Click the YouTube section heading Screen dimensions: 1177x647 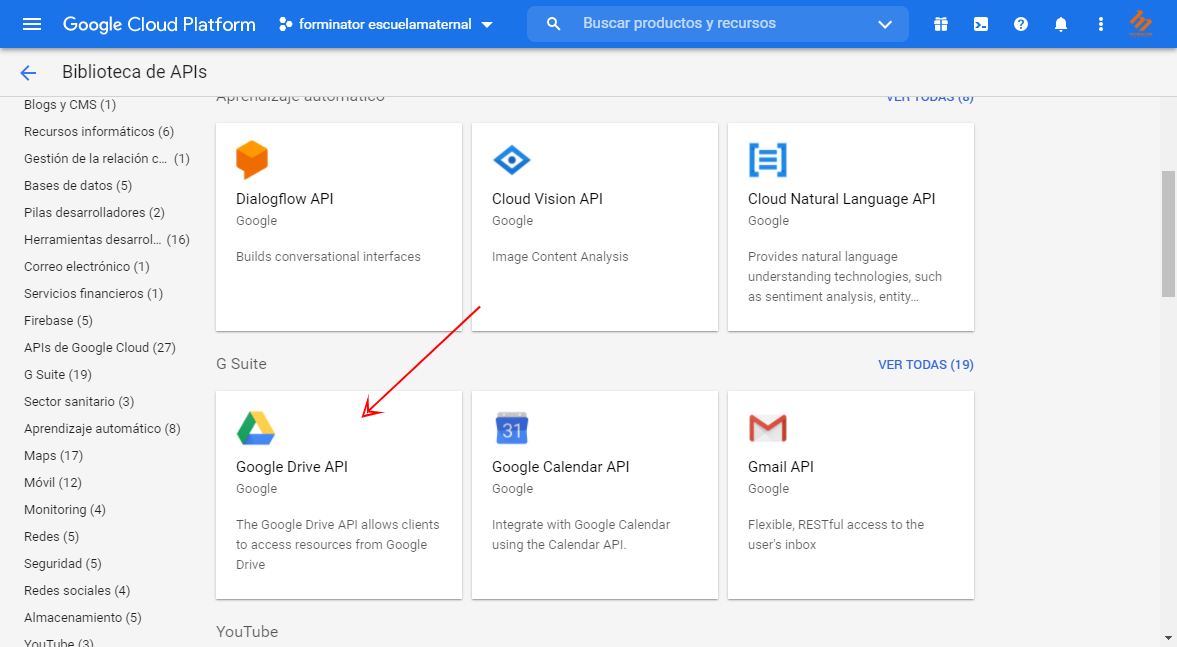click(x=247, y=632)
